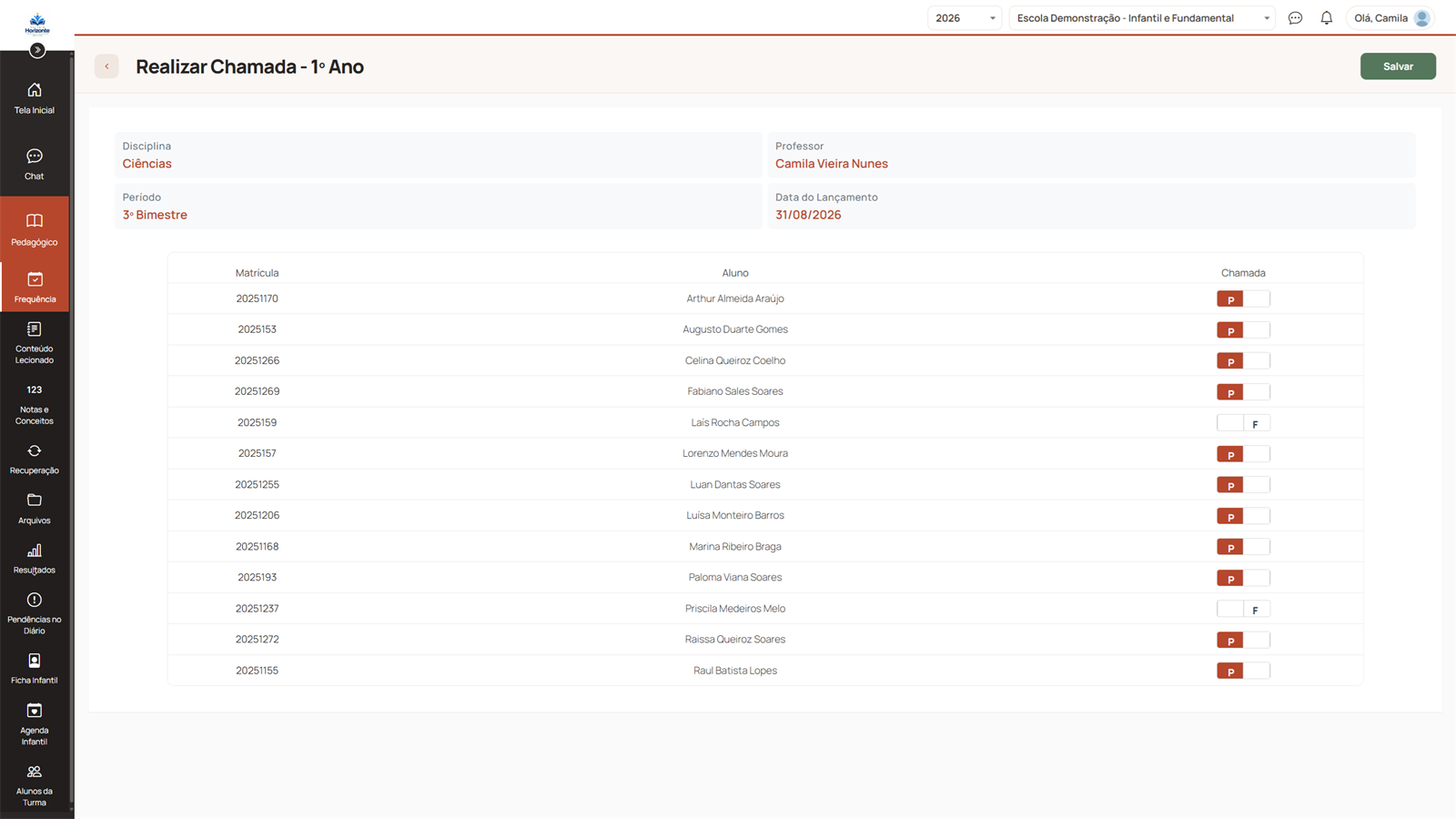Toggle attendance for Laís Rocha Campos
1456x819 pixels.
coord(1243,423)
